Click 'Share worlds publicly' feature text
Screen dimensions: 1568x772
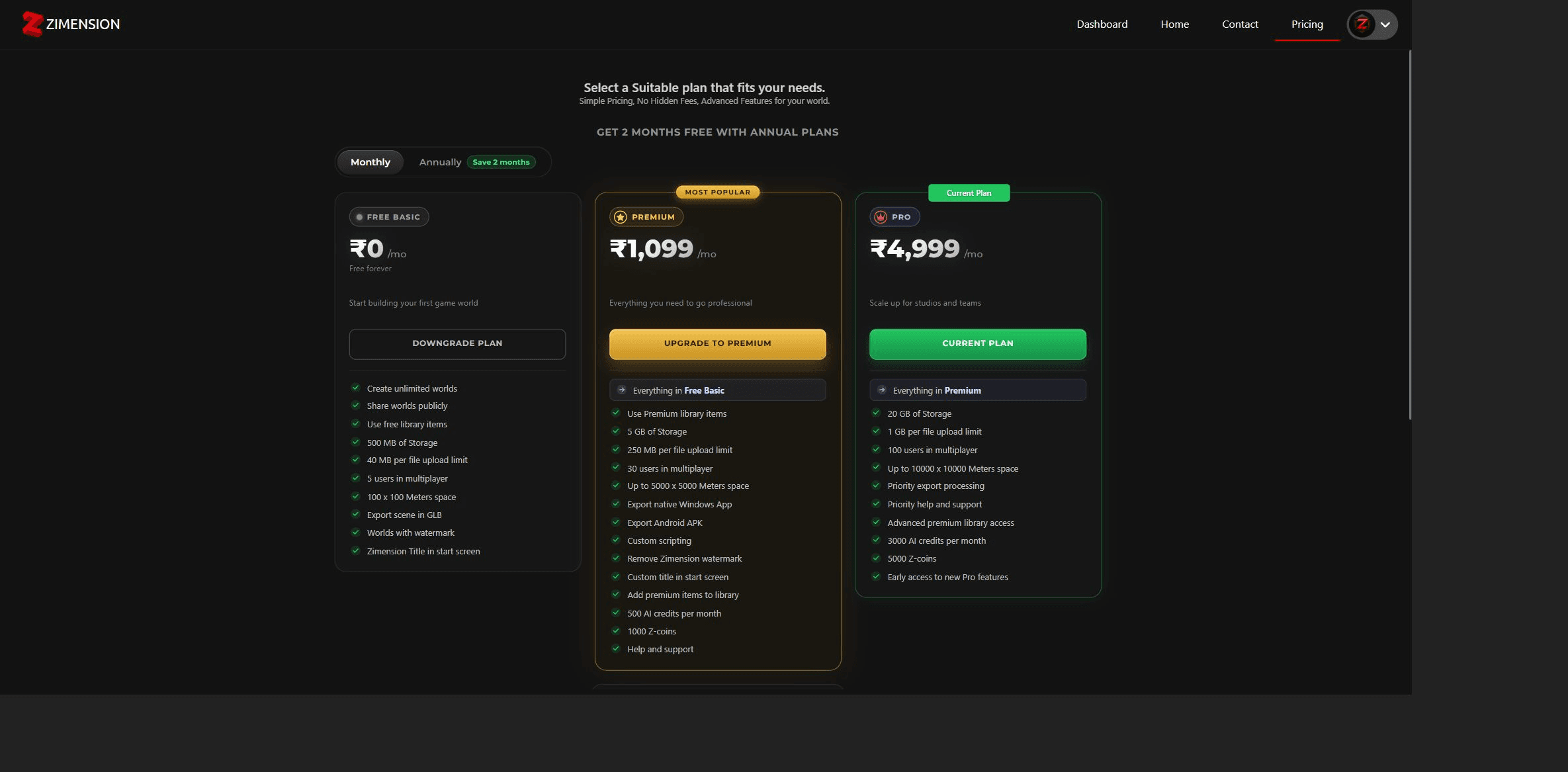pyautogui.click(x=407, y=406)
